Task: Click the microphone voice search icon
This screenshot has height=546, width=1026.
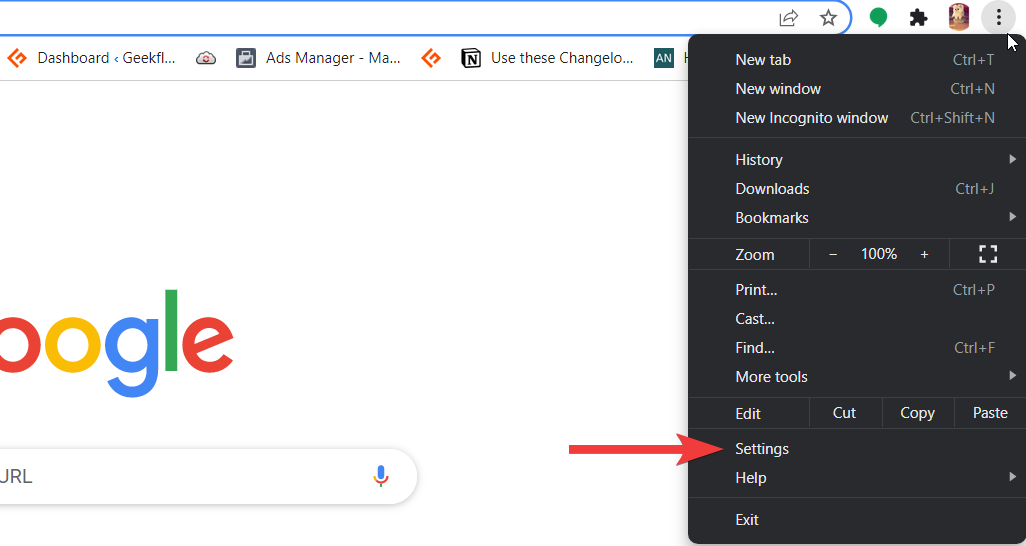Action: (x=380, y=476)
